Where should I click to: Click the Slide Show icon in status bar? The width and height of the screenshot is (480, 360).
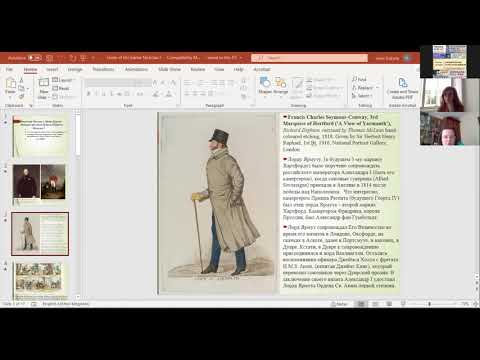(403, 304)
